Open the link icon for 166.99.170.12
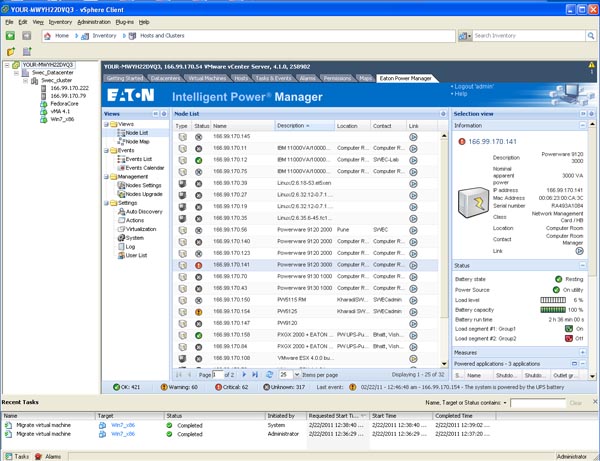This screenshot has height=461, width=600. (x=413, y=160)
